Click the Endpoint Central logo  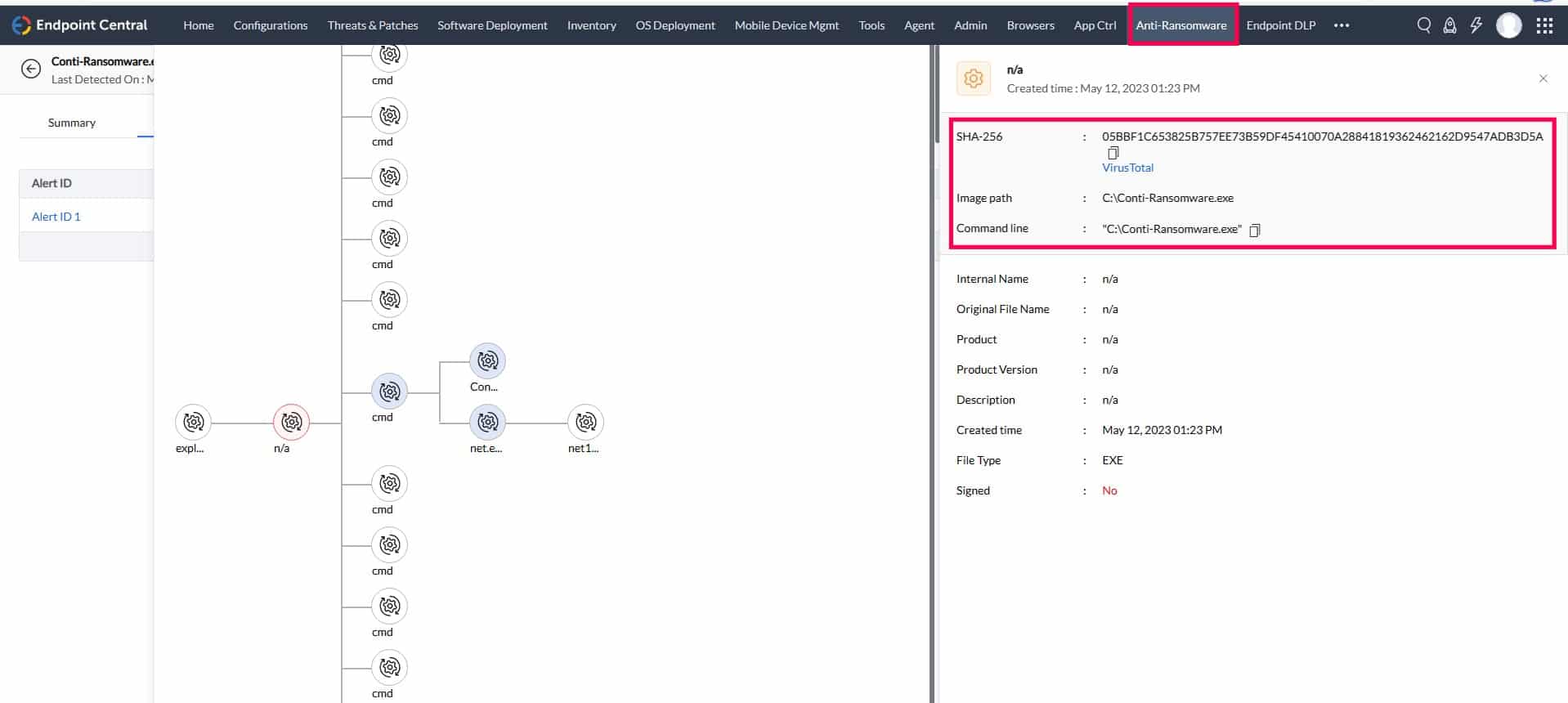79,25
